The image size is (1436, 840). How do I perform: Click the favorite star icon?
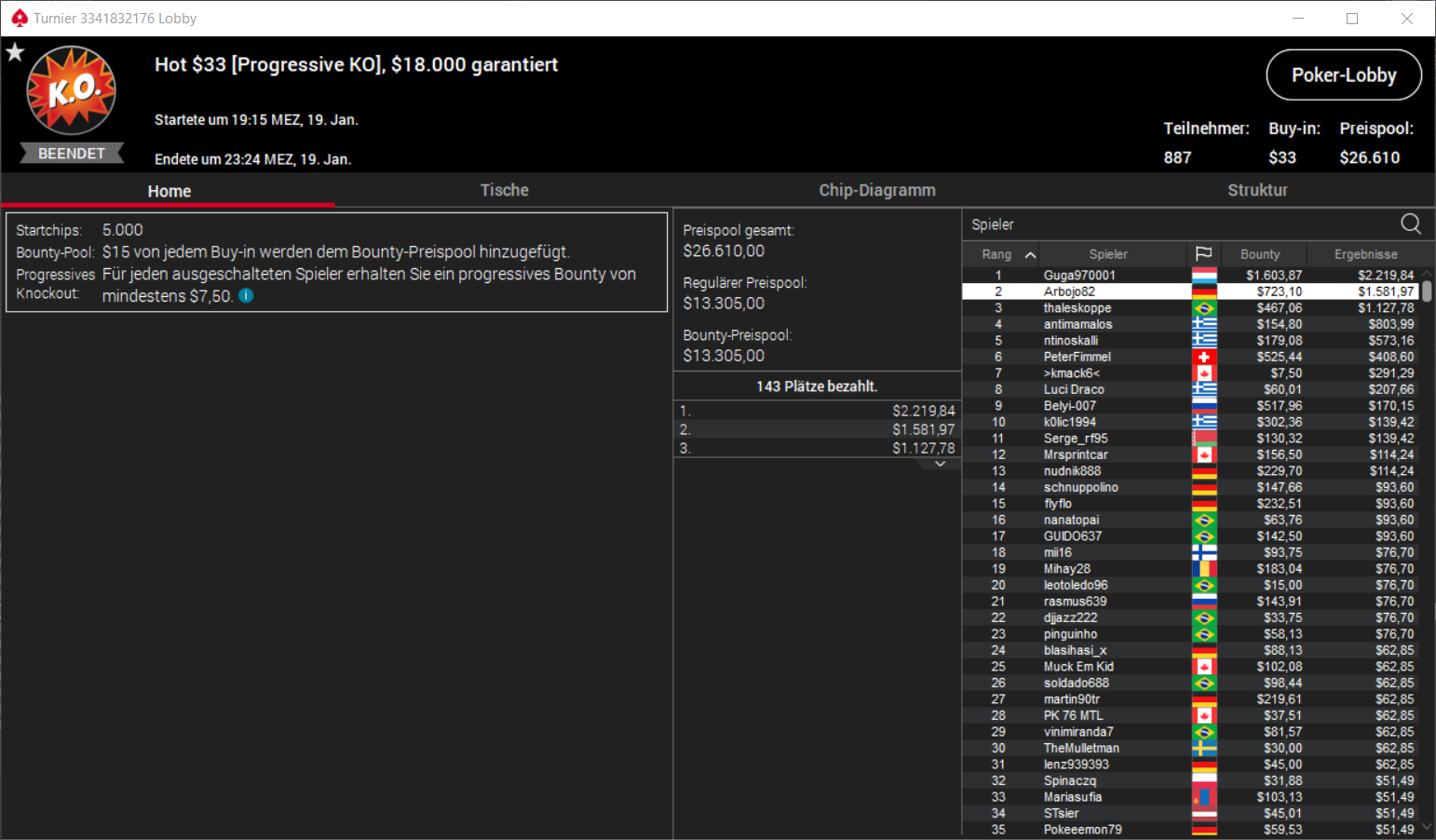coord(15,52)
